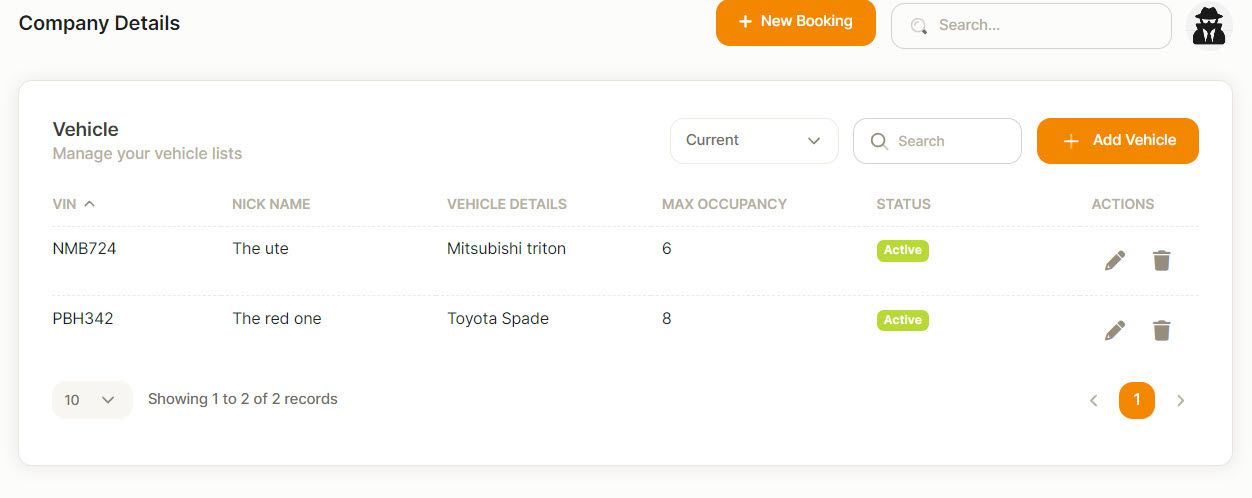The width and height of the screenshot is (1252, 498).
Task: Focus the top Search... input field
Action: click(1031, 26)
